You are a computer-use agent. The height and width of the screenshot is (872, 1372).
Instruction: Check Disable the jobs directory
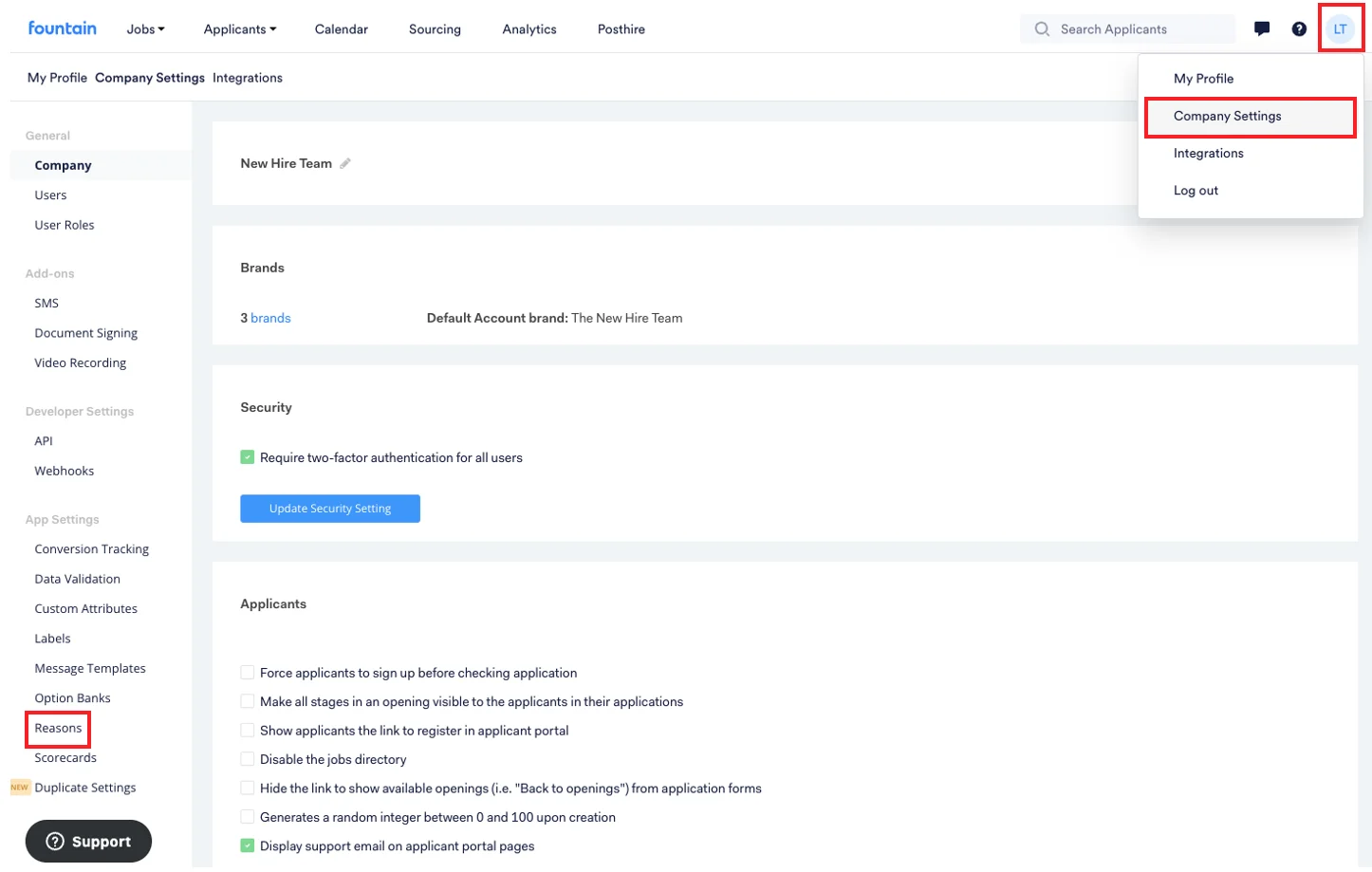248,759
